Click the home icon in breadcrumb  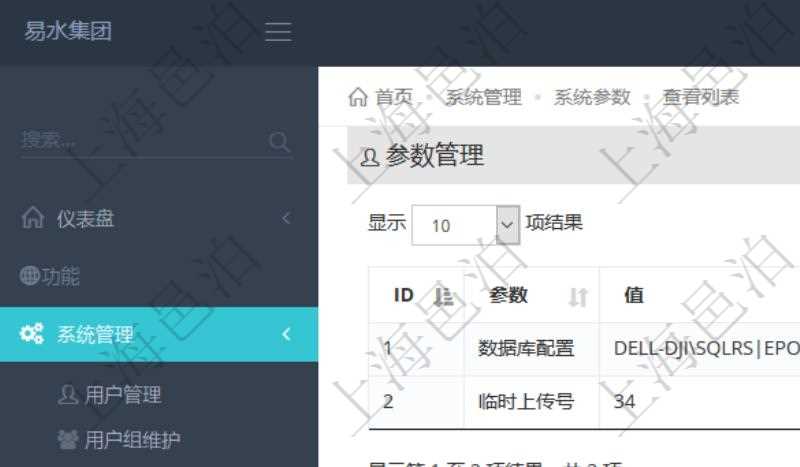point(358,96)
